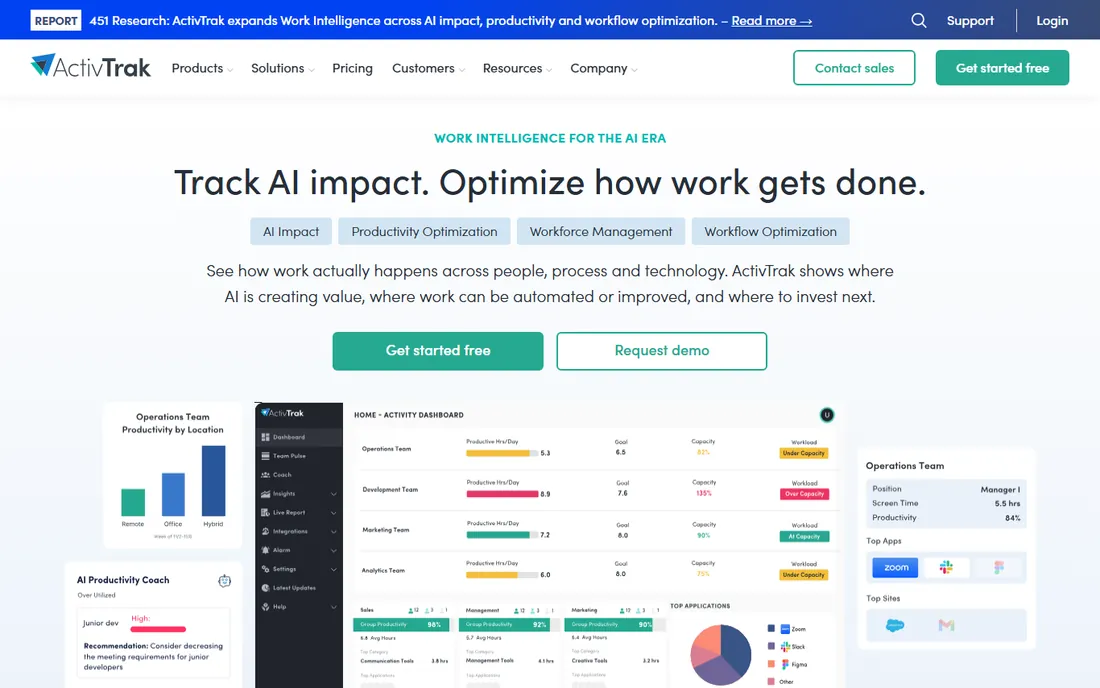The image size is (1100, 688).
Task: Click the Sales Group Productivity 98% bar
Action: pos(401,624)
